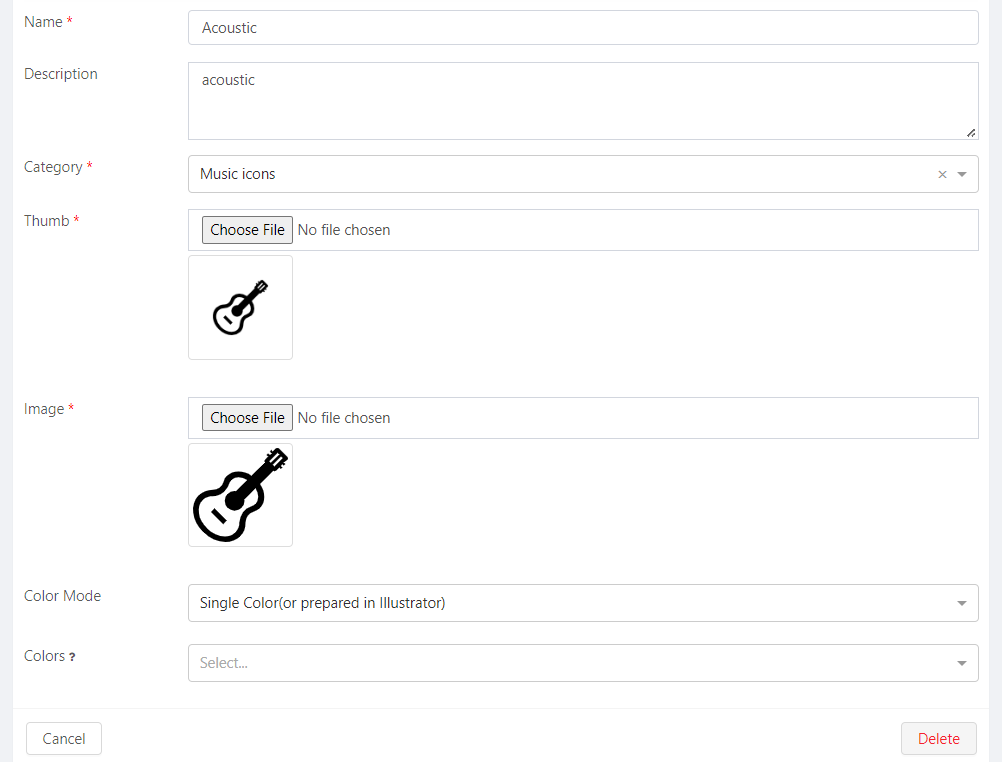Delete this Acoustic item
1002x762 pixels.
[x=938, y=739]
